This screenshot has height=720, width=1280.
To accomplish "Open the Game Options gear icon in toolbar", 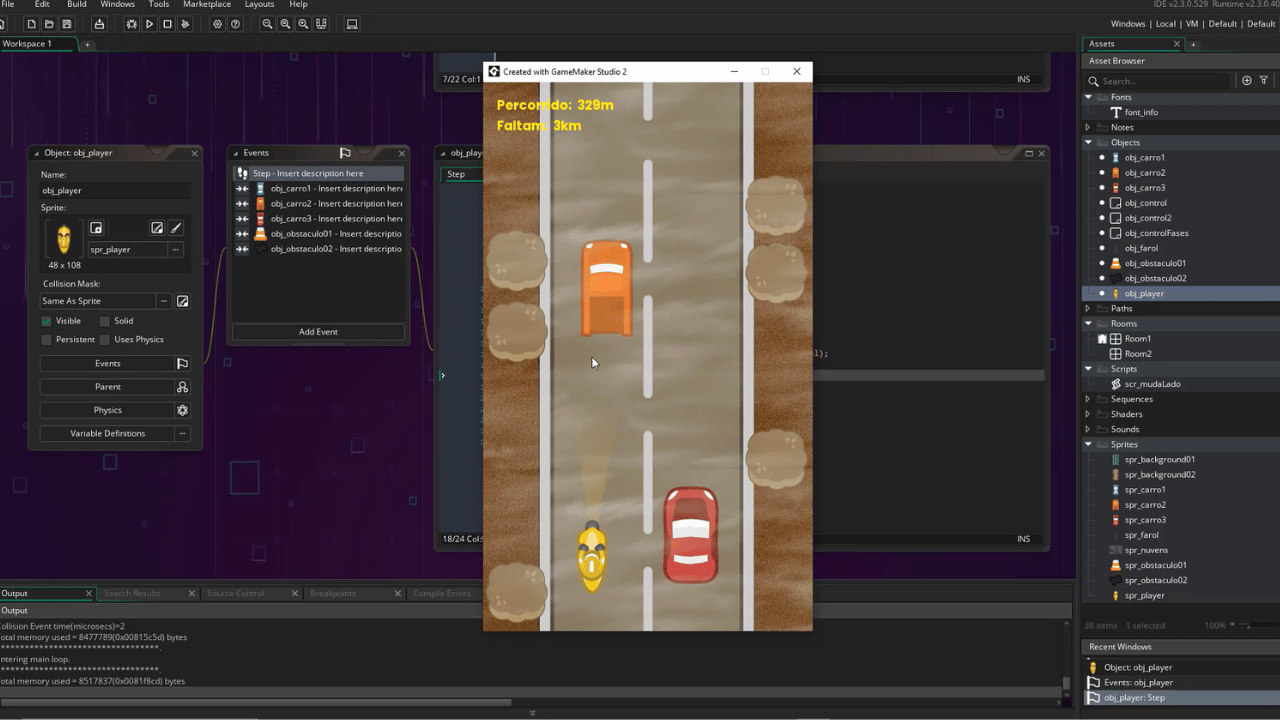I will point(217,24).
